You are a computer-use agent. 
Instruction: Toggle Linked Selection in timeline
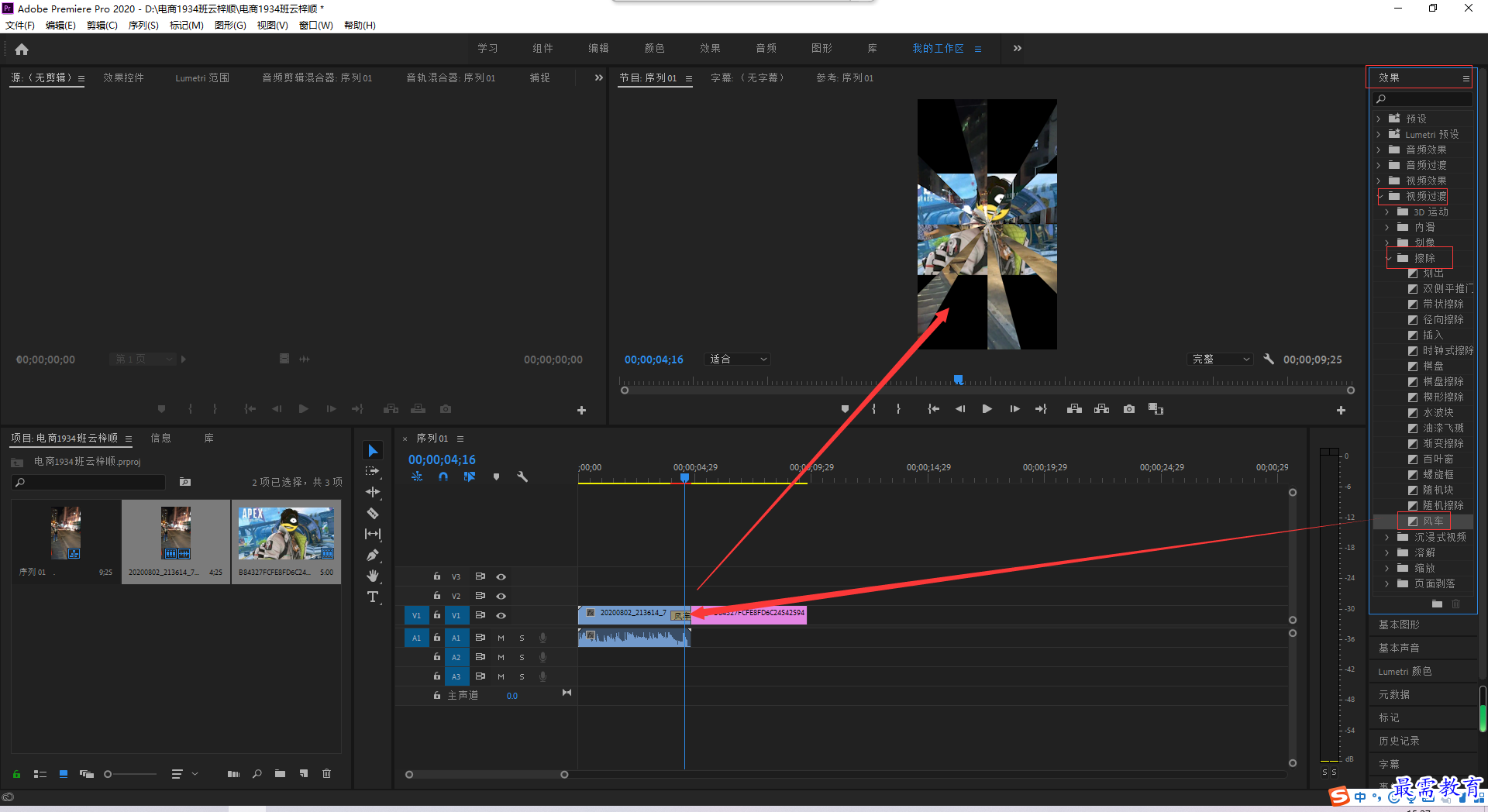(x=470, y=477)
